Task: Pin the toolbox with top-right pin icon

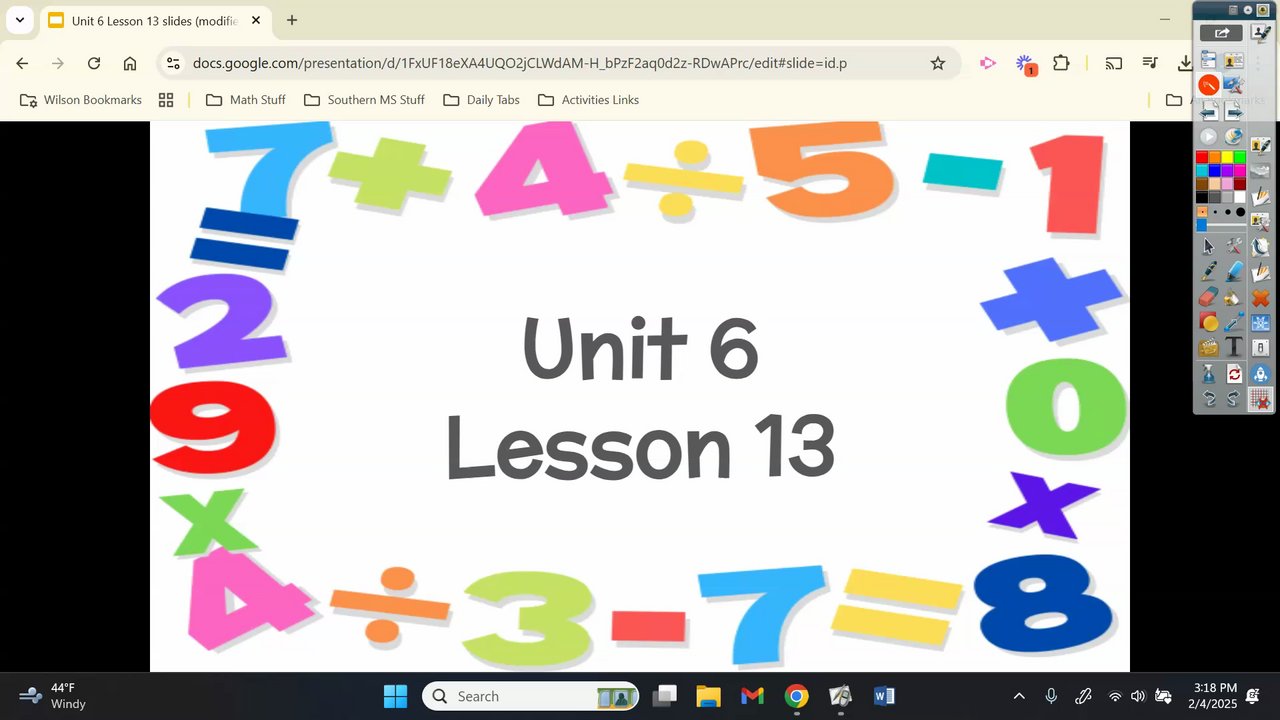Action: [1263, 10]
